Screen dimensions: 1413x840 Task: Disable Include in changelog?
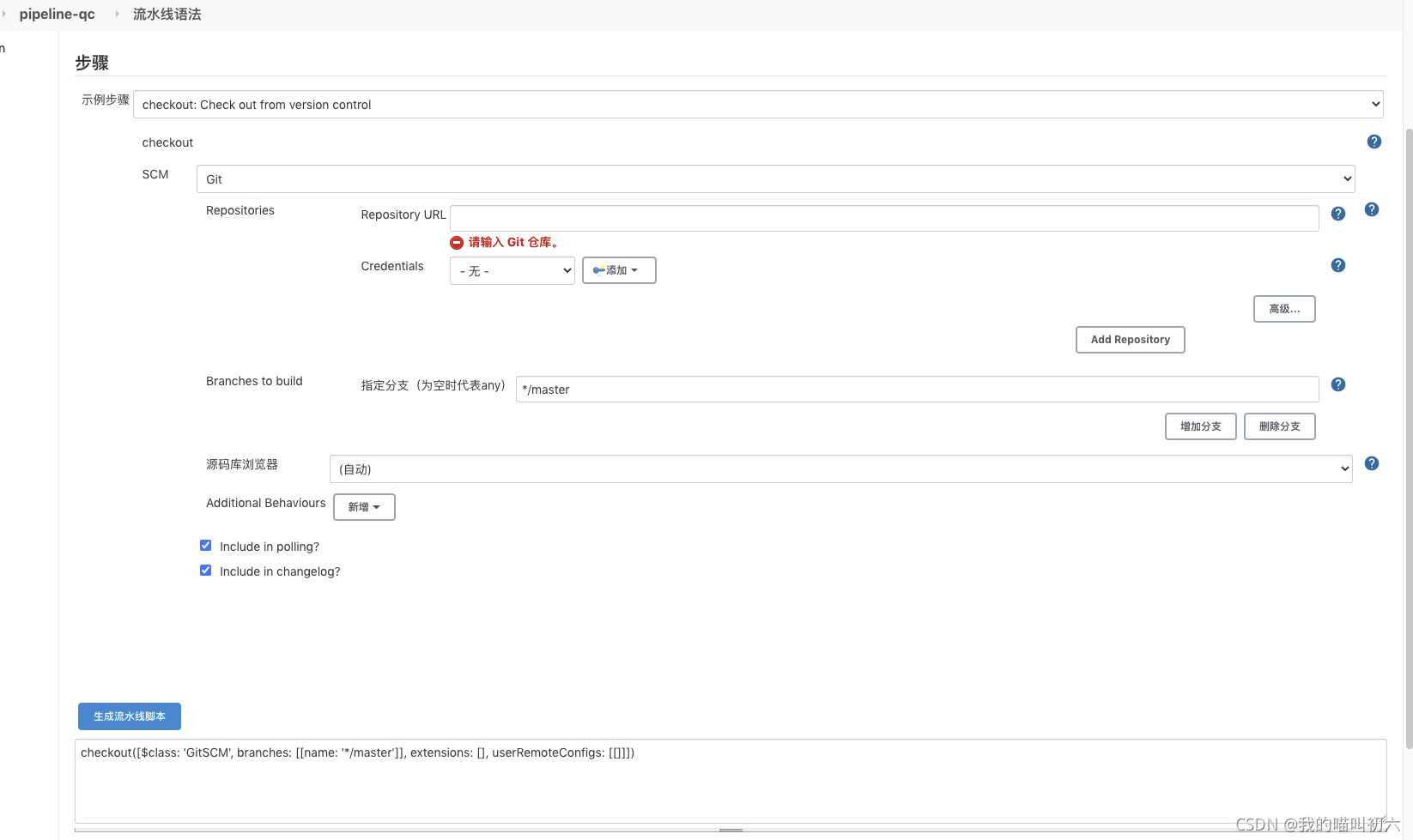point(205,570)
